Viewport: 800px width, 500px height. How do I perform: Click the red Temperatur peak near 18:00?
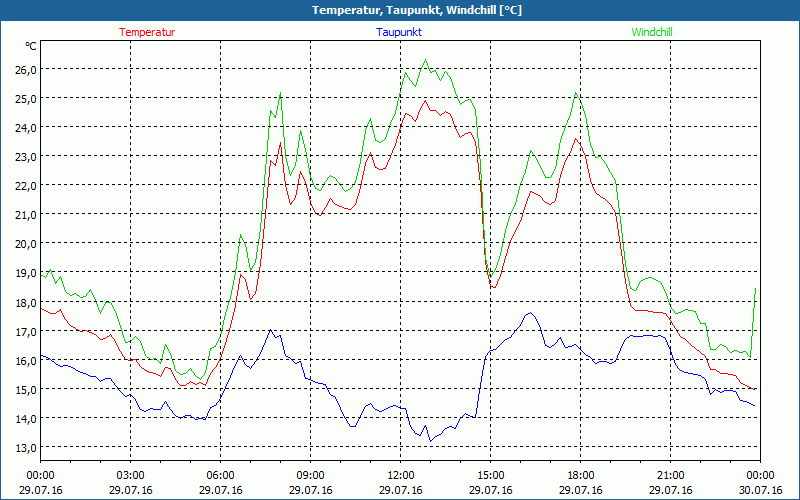(x=576, y=138)
